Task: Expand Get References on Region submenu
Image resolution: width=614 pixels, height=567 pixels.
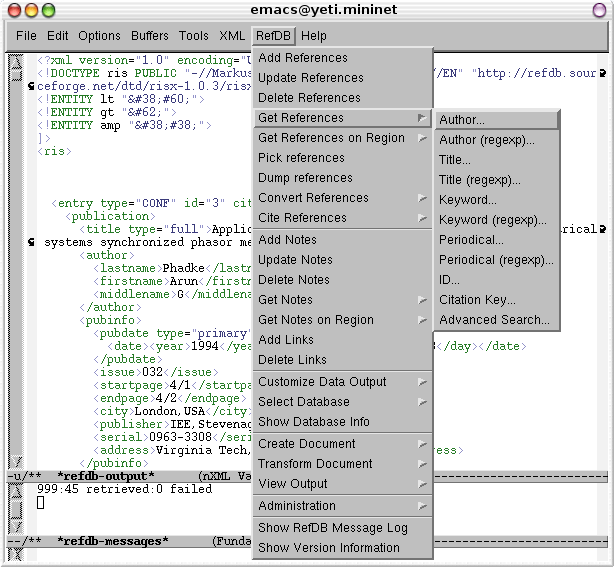Action: [x=331, y=138]
